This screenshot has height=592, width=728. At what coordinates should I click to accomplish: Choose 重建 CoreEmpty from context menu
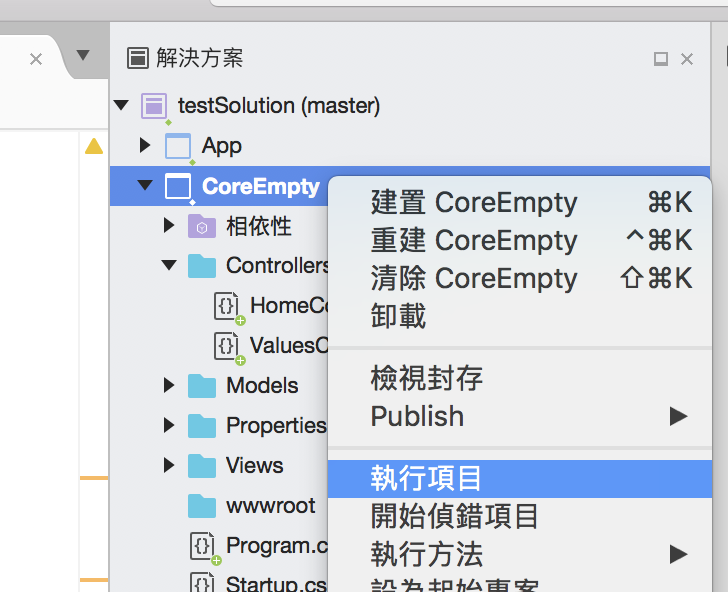point(520,241)
